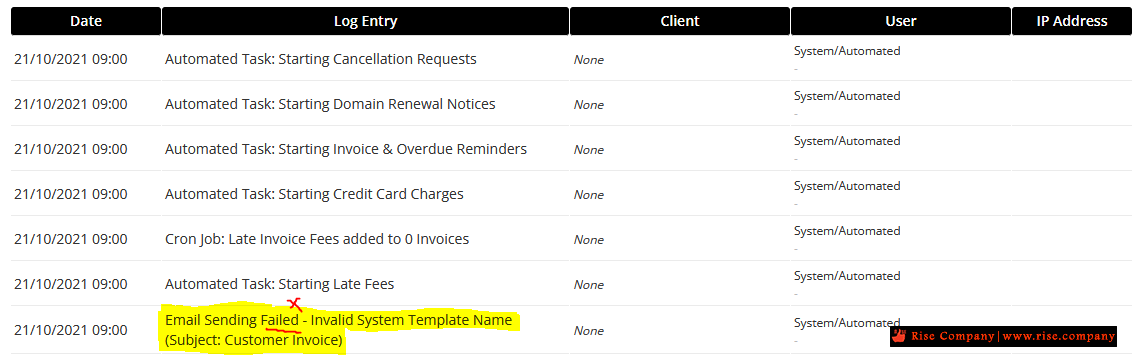This screenshot has width=1138, height=360.
Task: Click the Late Invoice Fees cron job entry
Action: 317,239
